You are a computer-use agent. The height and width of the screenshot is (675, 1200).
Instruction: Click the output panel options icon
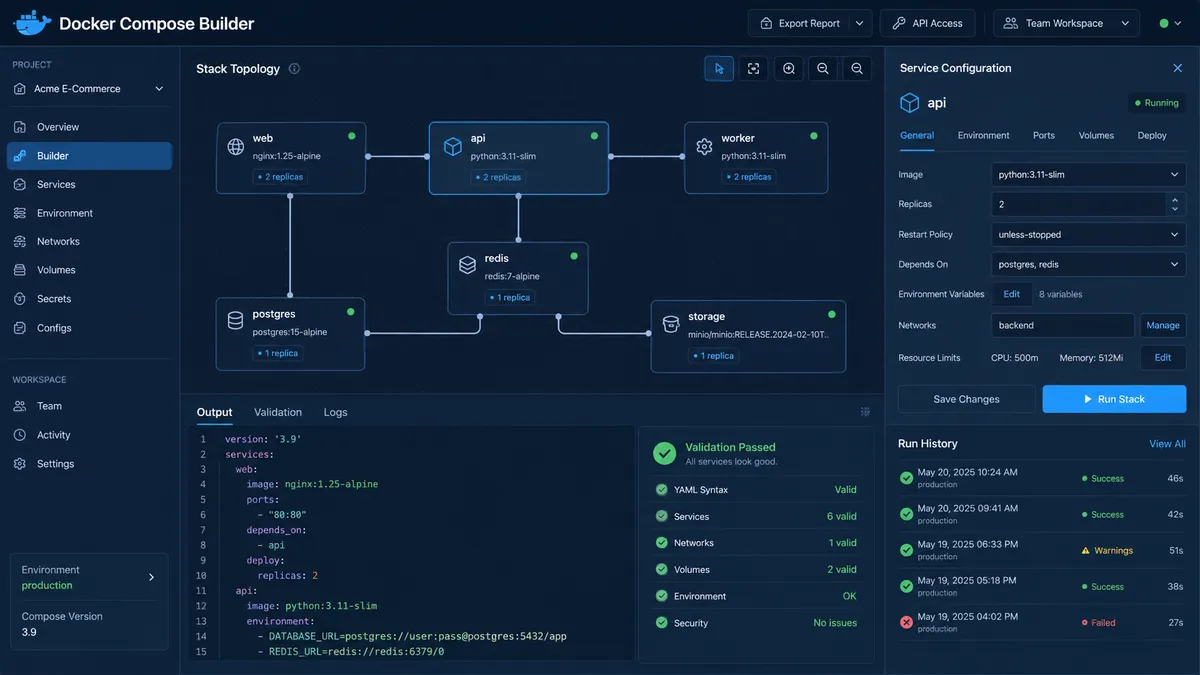pos(865,412)
